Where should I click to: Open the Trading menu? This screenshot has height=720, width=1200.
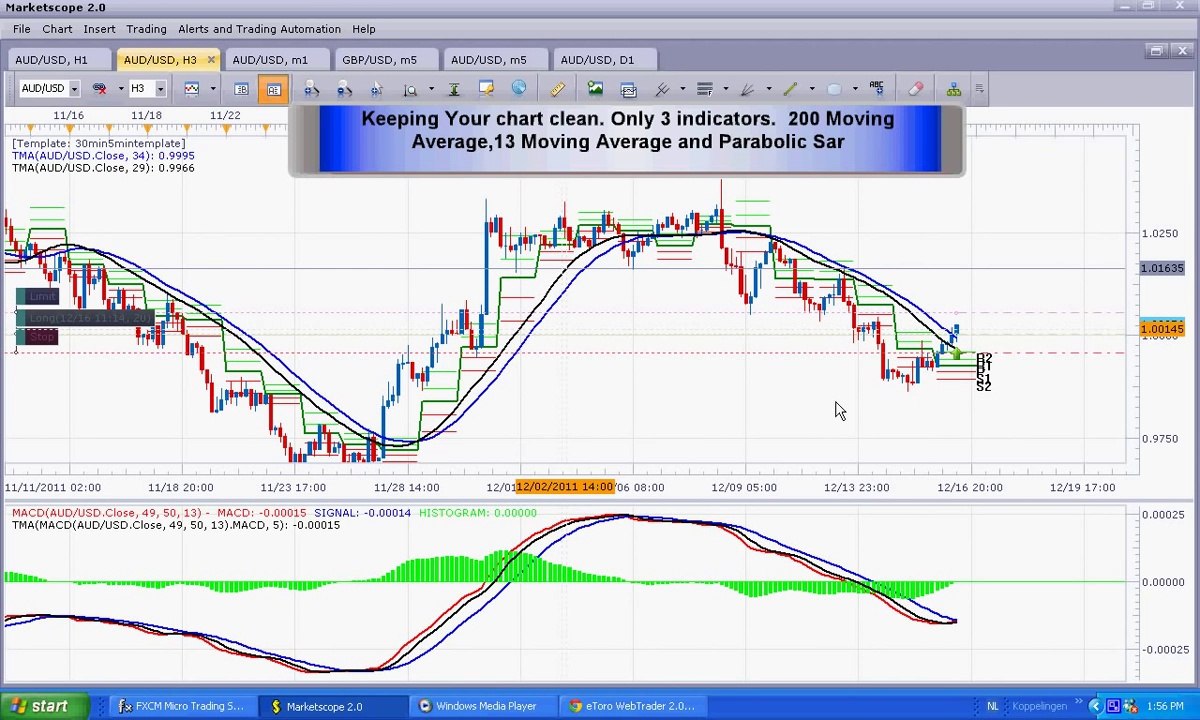point(146,29)
